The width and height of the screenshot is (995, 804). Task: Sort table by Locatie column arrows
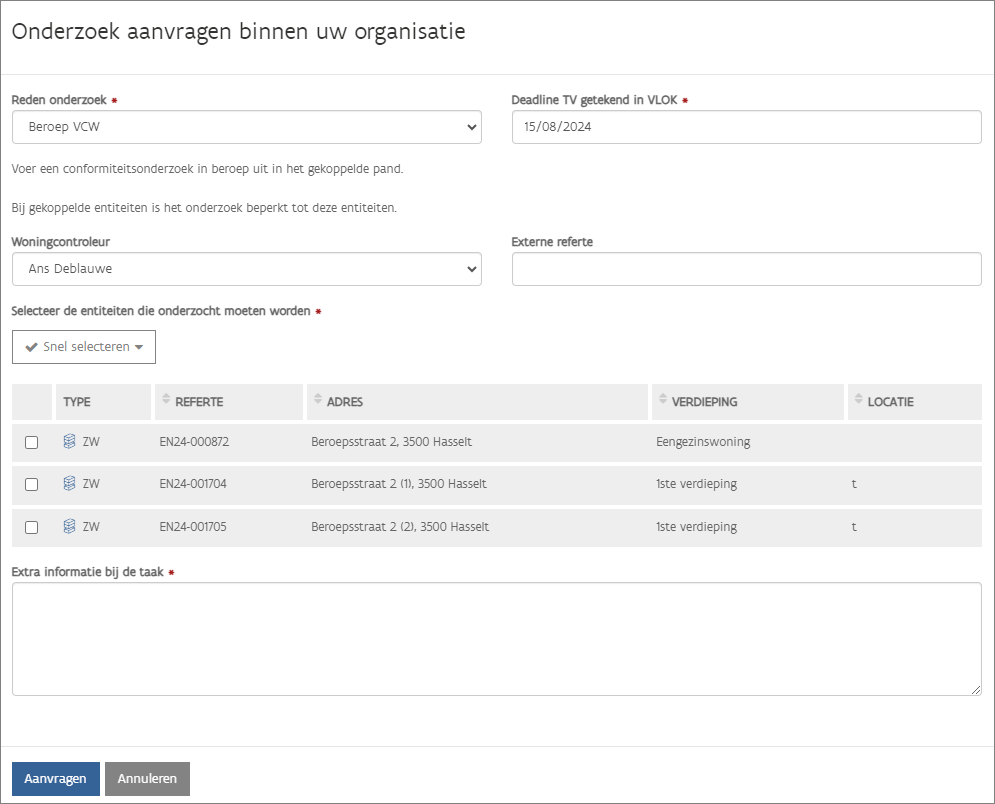pos(858,401)
